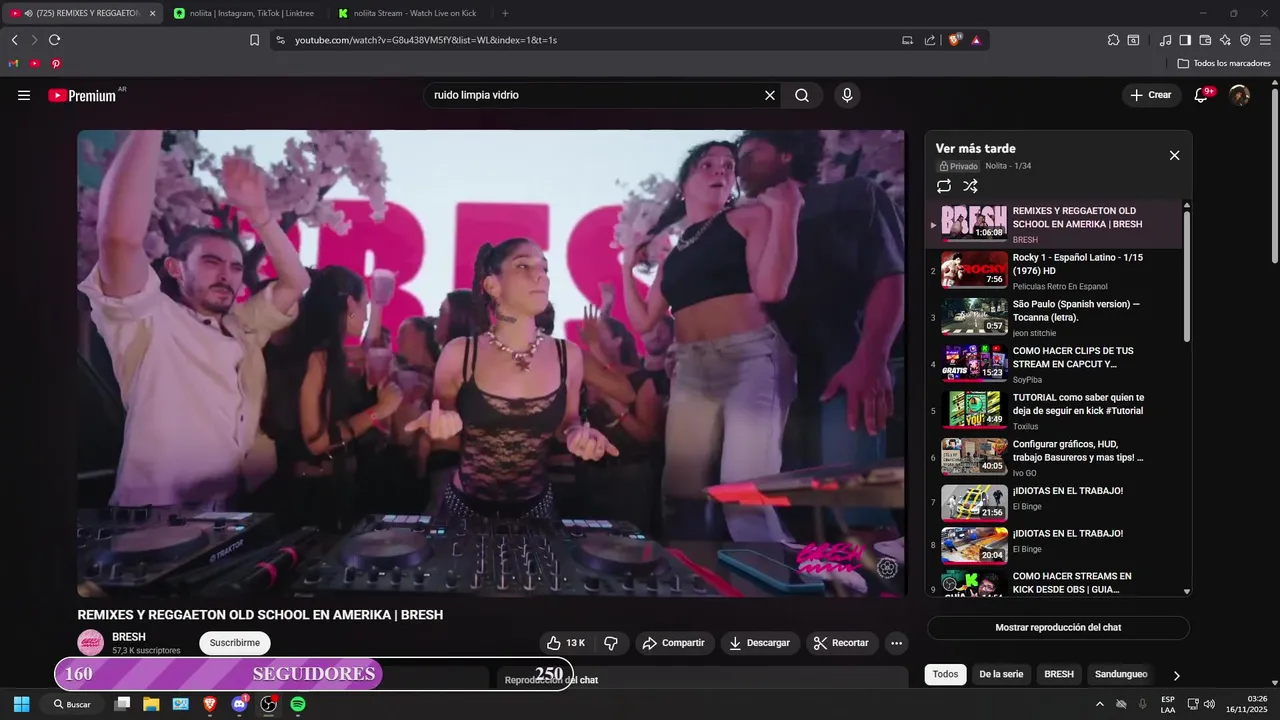The height and width of the screenshot is (720, 1280).
Task: Toggle playlist loop
Action: [944, 186]
